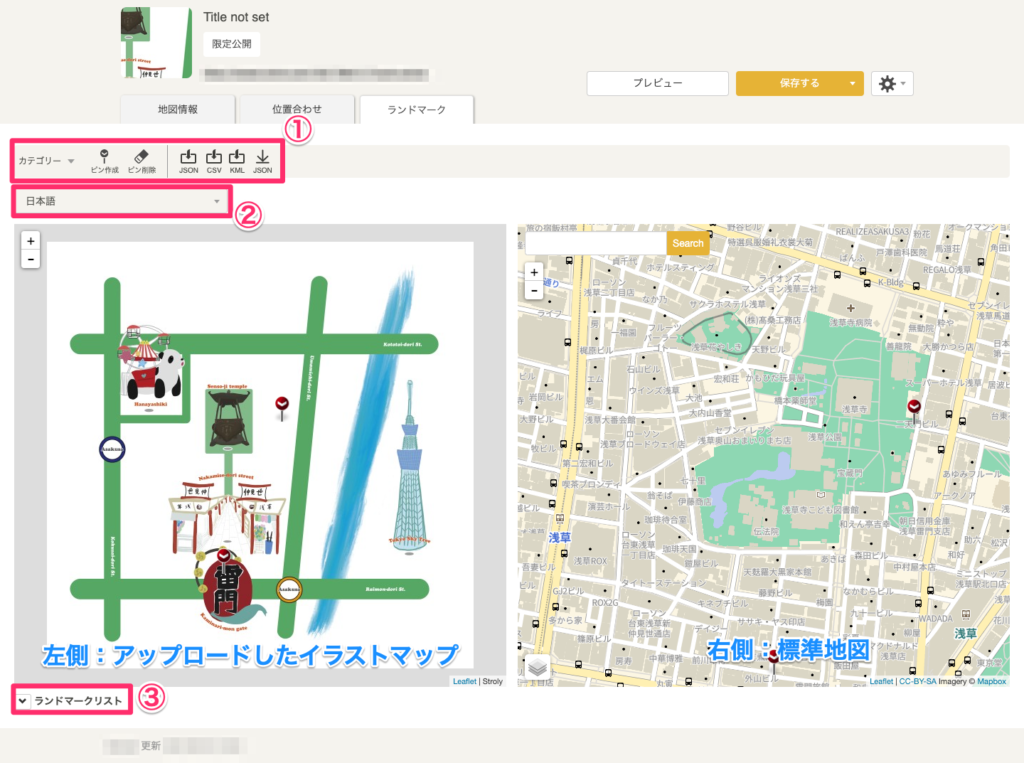The width and height of the screenshot is (1024, 763).
Task: Select the ピン削除 eraser tool
Action: click(140, 160)
